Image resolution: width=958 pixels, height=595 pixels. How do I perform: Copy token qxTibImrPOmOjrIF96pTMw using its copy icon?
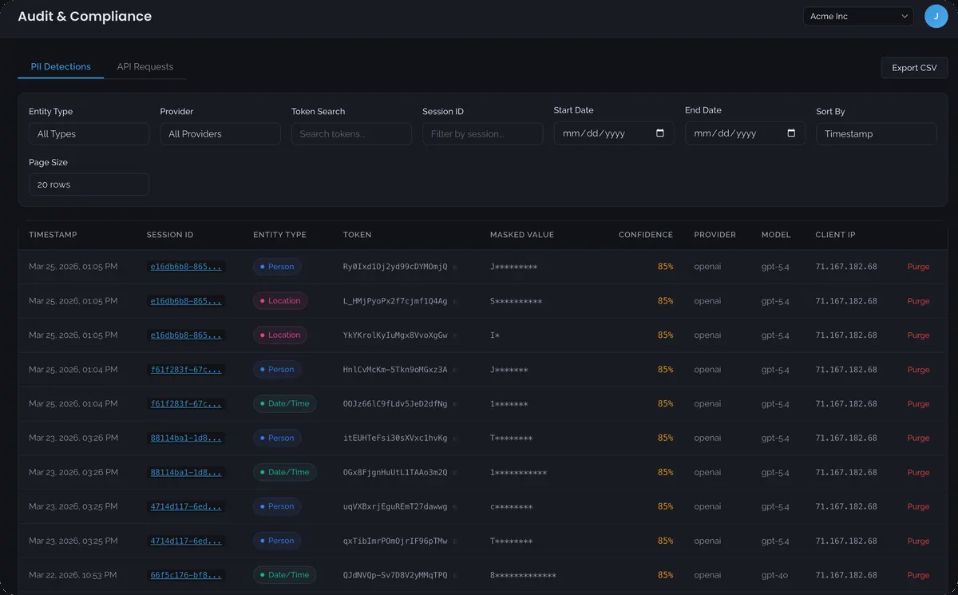point(455,541)
